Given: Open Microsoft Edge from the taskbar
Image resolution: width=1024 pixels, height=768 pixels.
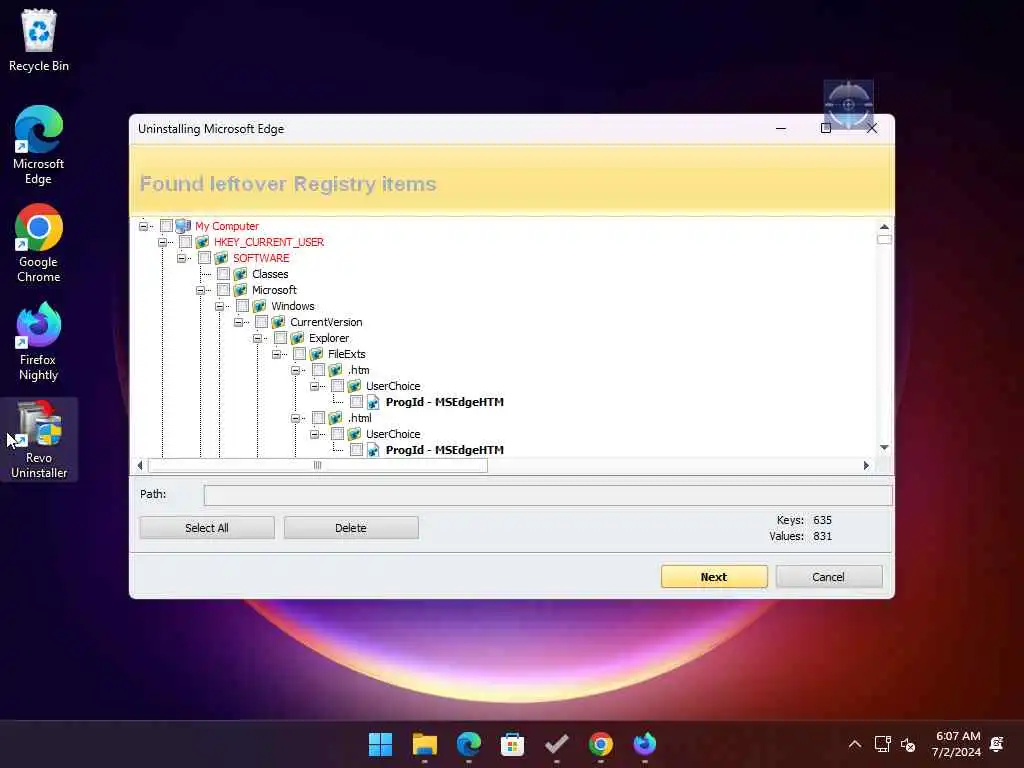Looking at the screenshot, I should point(468,744).
